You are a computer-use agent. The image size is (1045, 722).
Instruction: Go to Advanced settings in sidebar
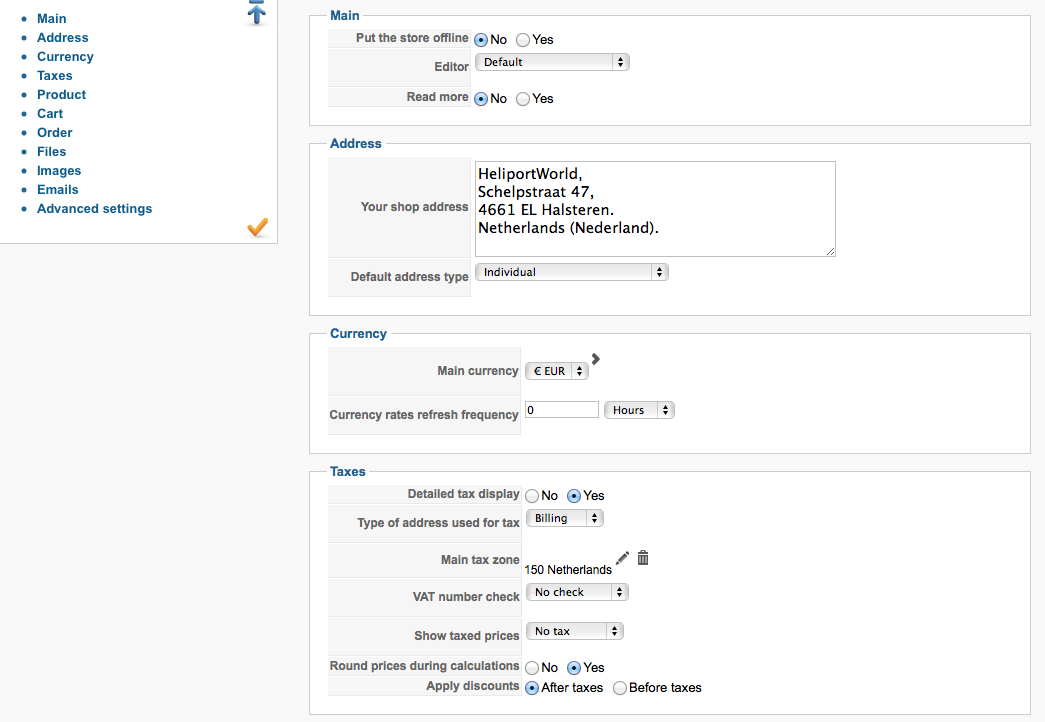coord(94,209)
